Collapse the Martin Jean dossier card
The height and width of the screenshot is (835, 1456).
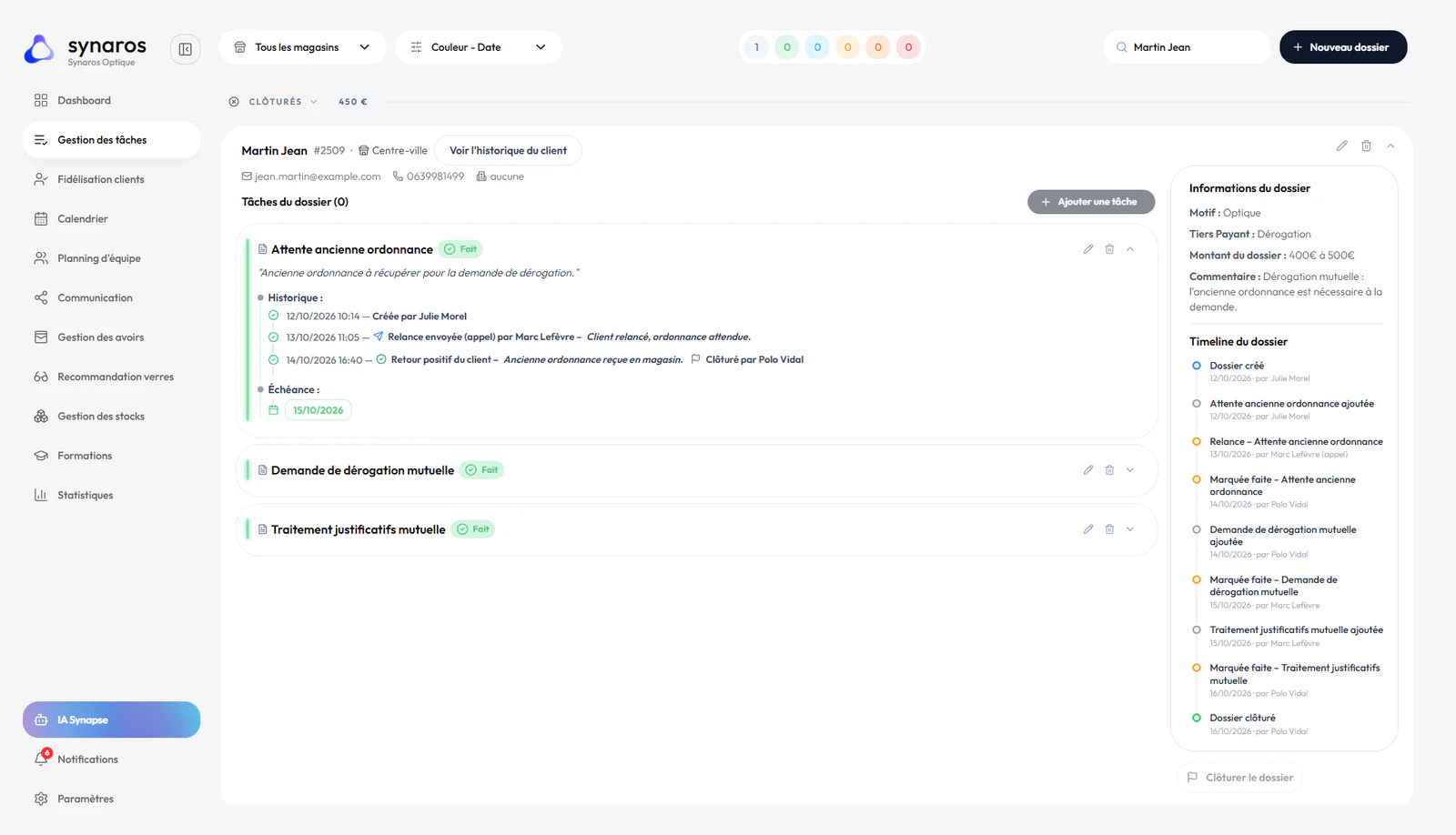coord(1390,146)
